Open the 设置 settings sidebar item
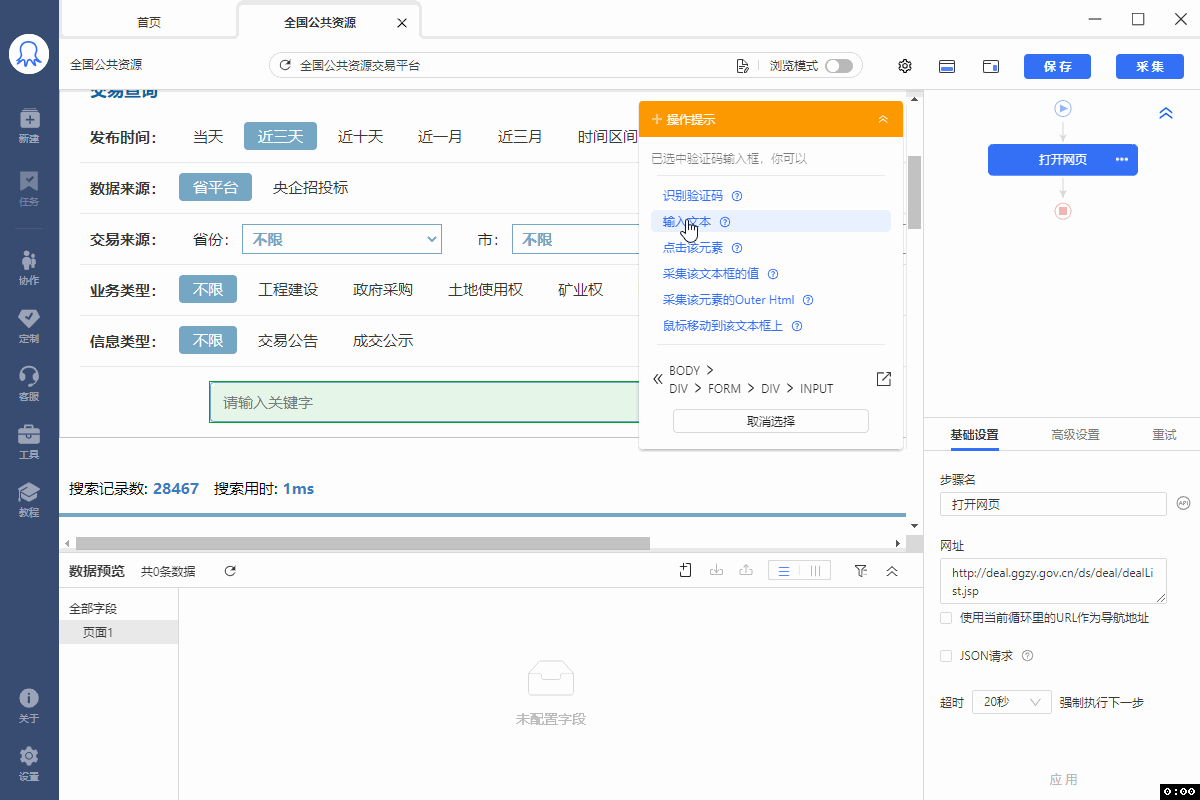Image resolution: width=1200 pixels, height=800 pixels. tap(29, 763)
